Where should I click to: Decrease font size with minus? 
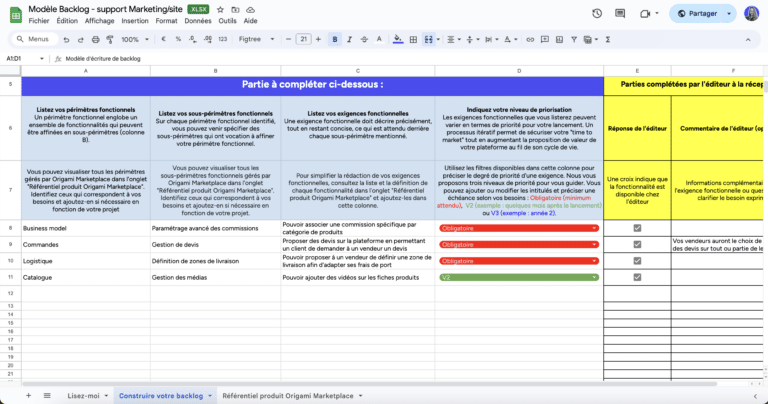point(288,39)
